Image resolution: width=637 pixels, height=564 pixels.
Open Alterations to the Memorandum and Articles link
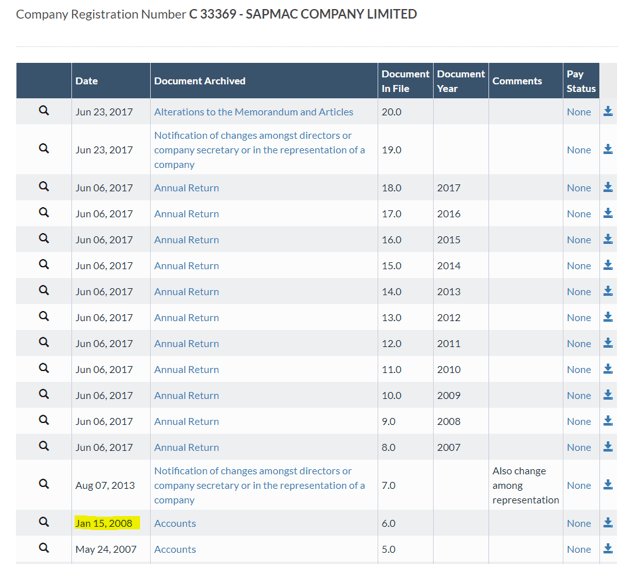253,112
